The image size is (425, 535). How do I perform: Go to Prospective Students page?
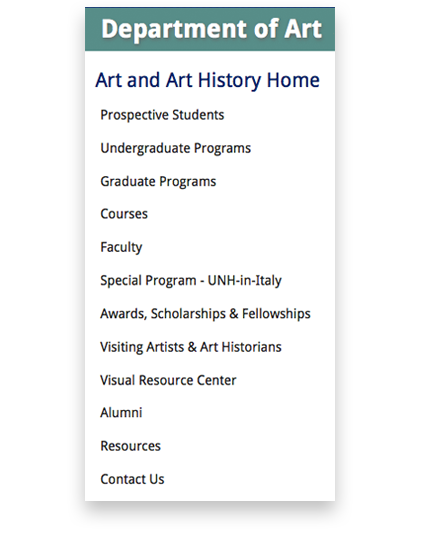[x=162, y=115]
